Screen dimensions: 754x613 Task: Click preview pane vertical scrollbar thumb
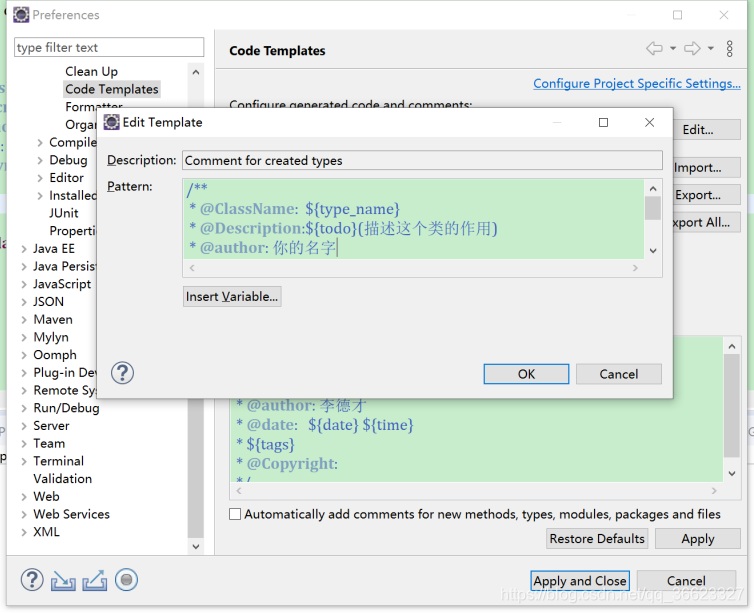pyautogui.click(x=731, y=406)
